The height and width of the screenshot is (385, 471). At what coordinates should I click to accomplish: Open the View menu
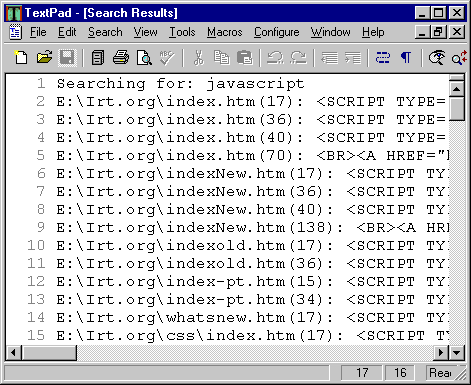(146, 32)
